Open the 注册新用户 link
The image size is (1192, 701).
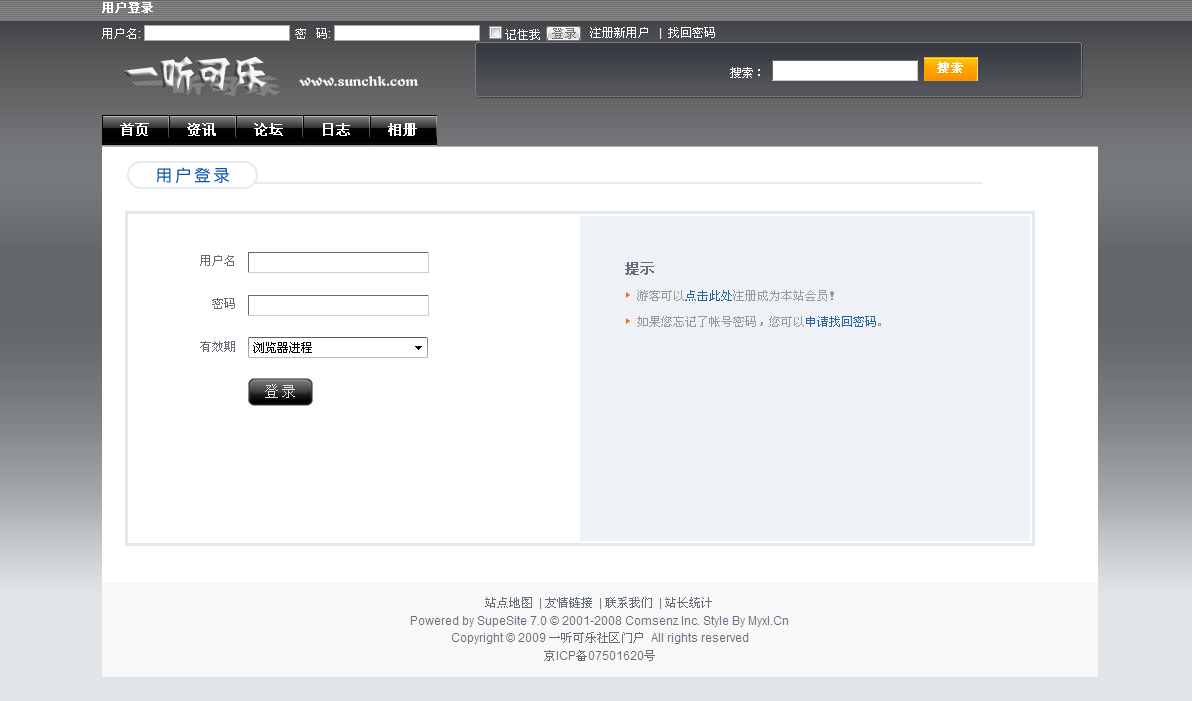coord(619,33)
